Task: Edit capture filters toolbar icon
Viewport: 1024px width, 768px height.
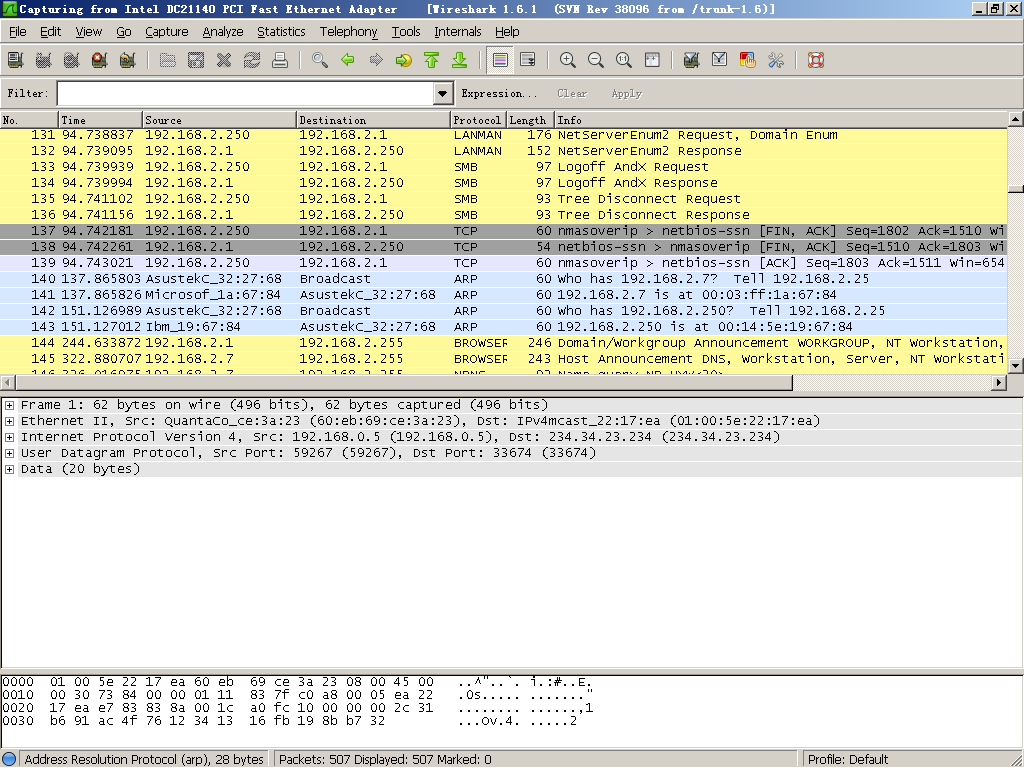Action: tap(692, 60)
